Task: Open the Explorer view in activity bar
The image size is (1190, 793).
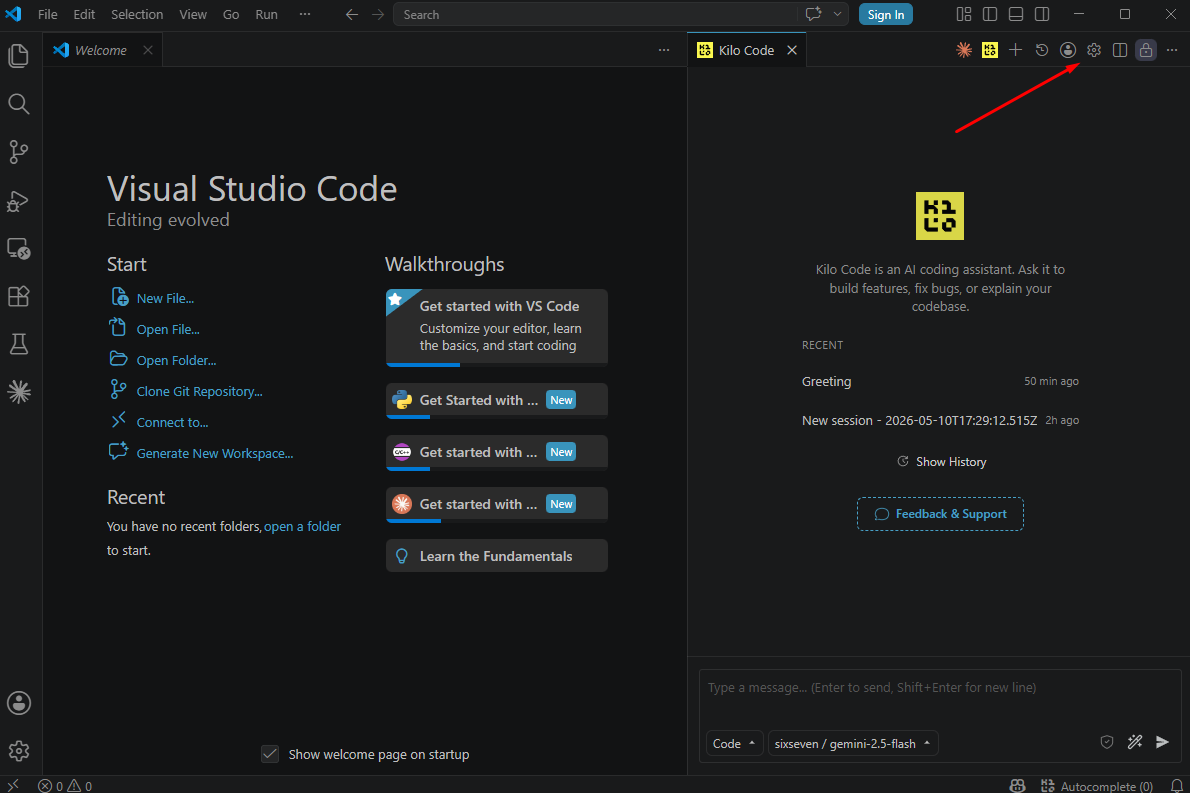Action: [x=19, y=55]
